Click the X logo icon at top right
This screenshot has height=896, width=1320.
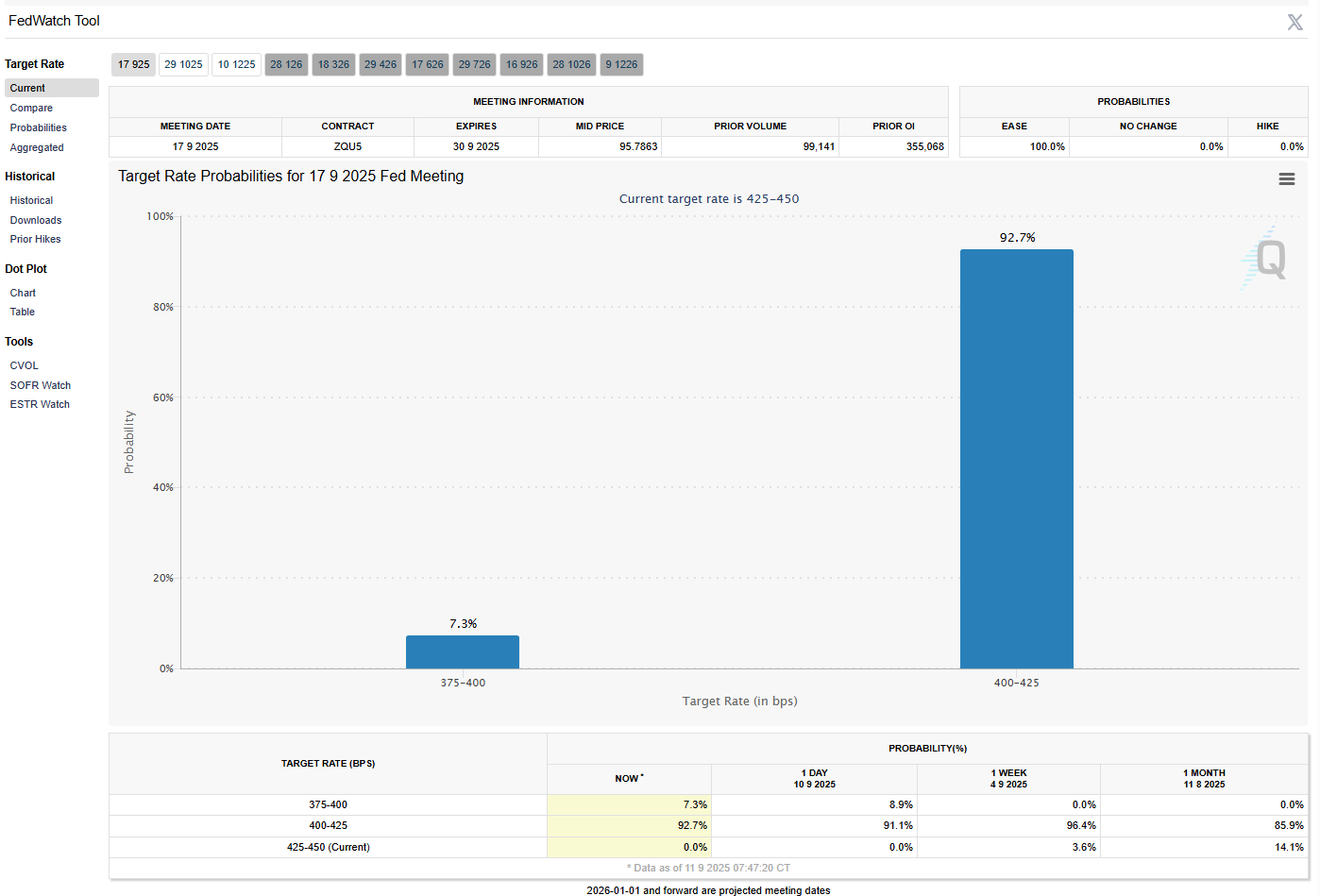(1295, 23)
